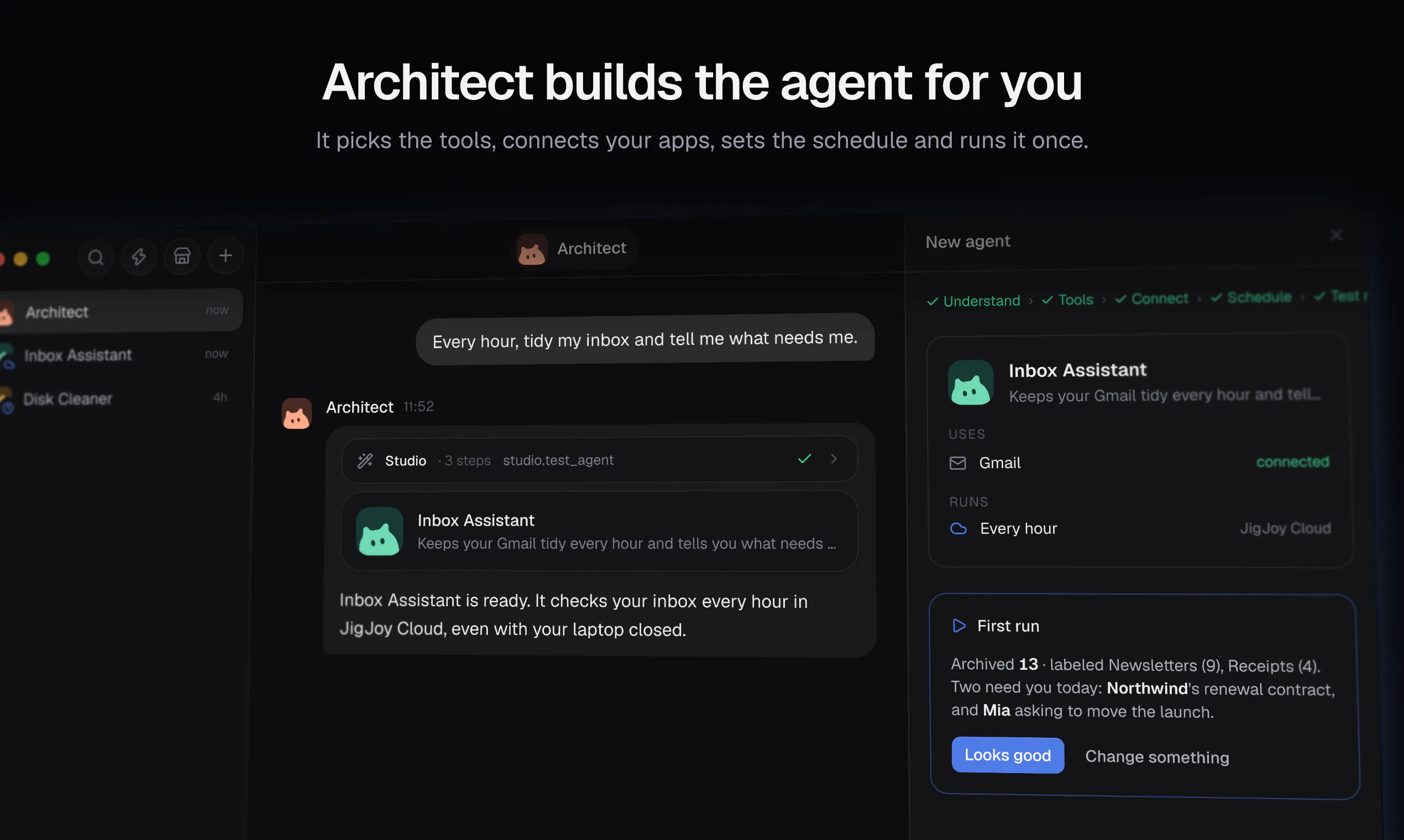
Task: Click the Gmail envelope icon
Action: coord(957,463)
